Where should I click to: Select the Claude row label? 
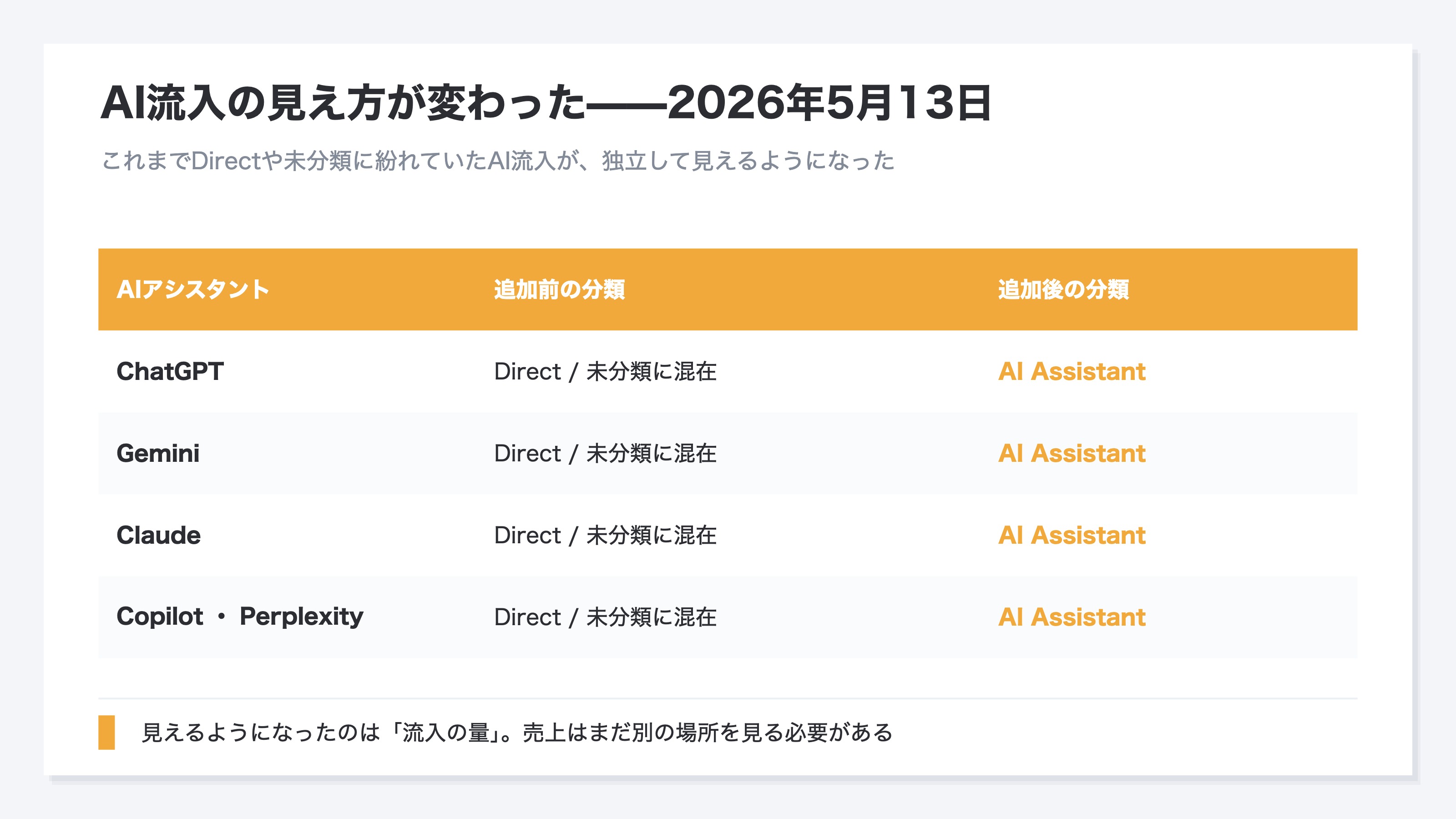(158, 535)
